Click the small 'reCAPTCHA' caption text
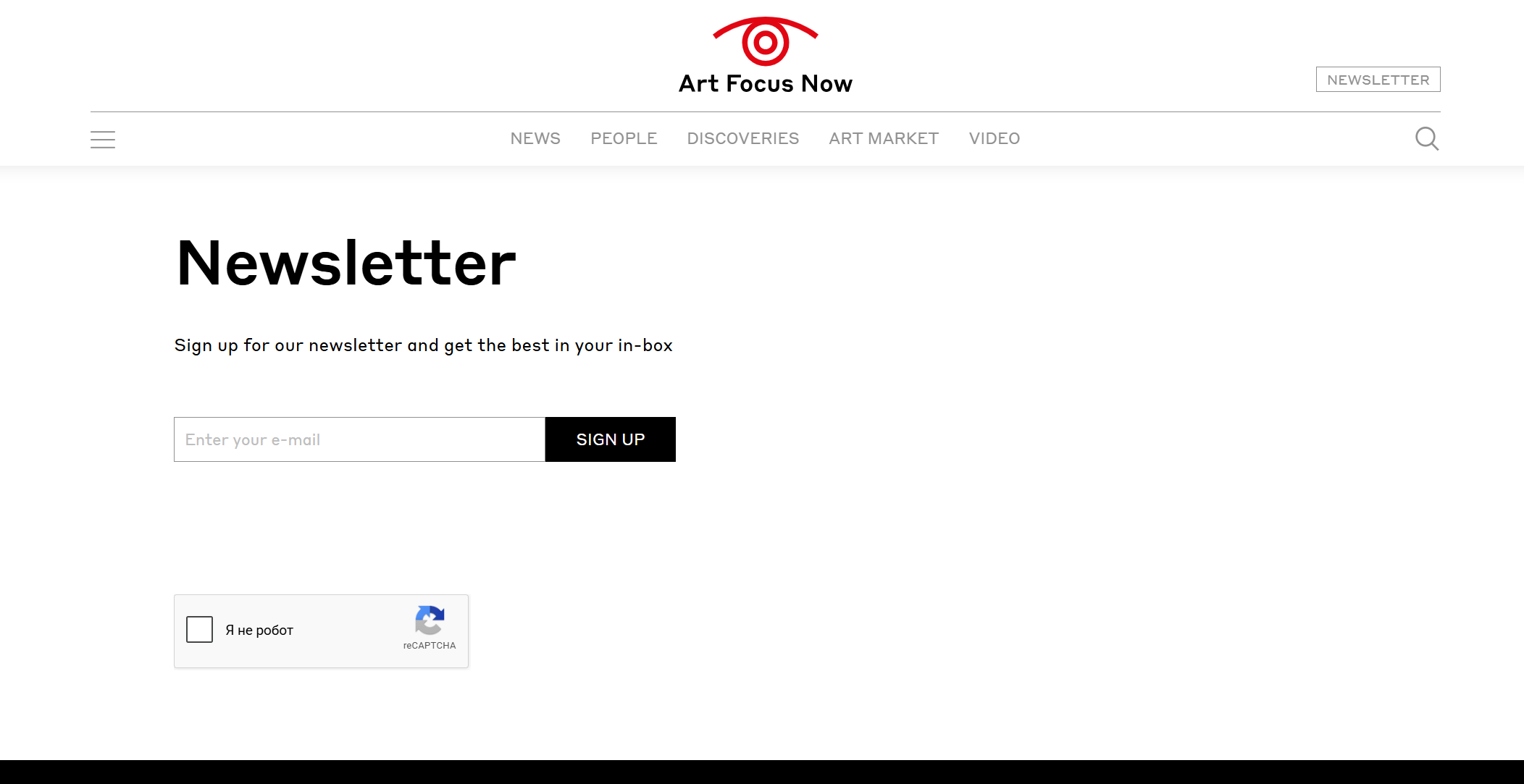This screenshot has width=1524, height=784. pyautogui.click(x=430, y=646)
